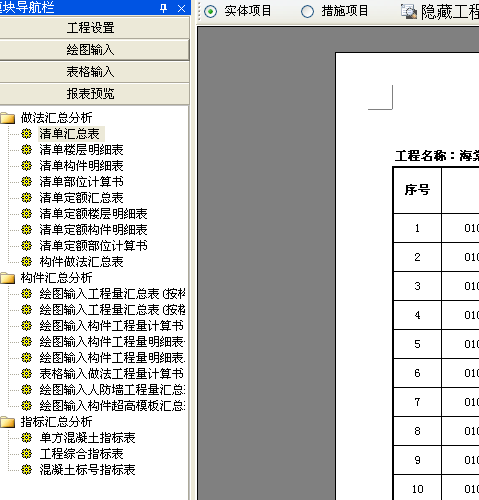The width and height of the screenshot is (479, 500).
Task: Open the 清单楼层明细表 report
Action: click(81, 150)
